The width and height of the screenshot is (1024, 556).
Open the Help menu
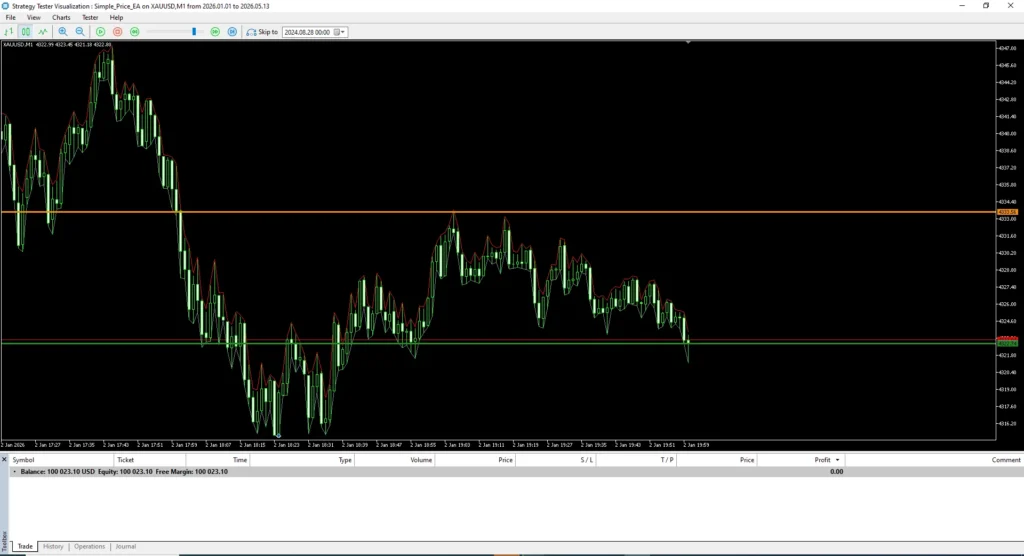[x=116, y=18]
